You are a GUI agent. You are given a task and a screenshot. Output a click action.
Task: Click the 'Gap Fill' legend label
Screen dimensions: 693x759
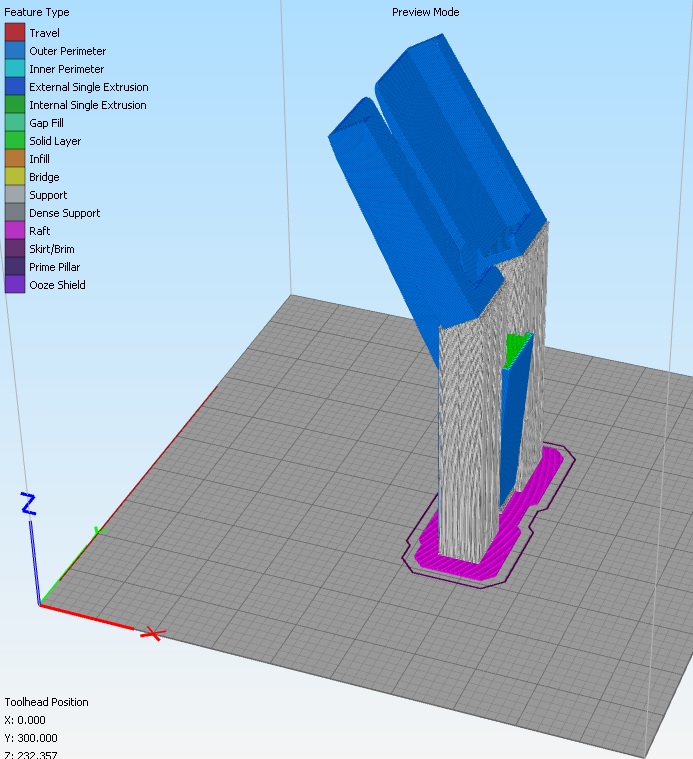click(46, 123)
